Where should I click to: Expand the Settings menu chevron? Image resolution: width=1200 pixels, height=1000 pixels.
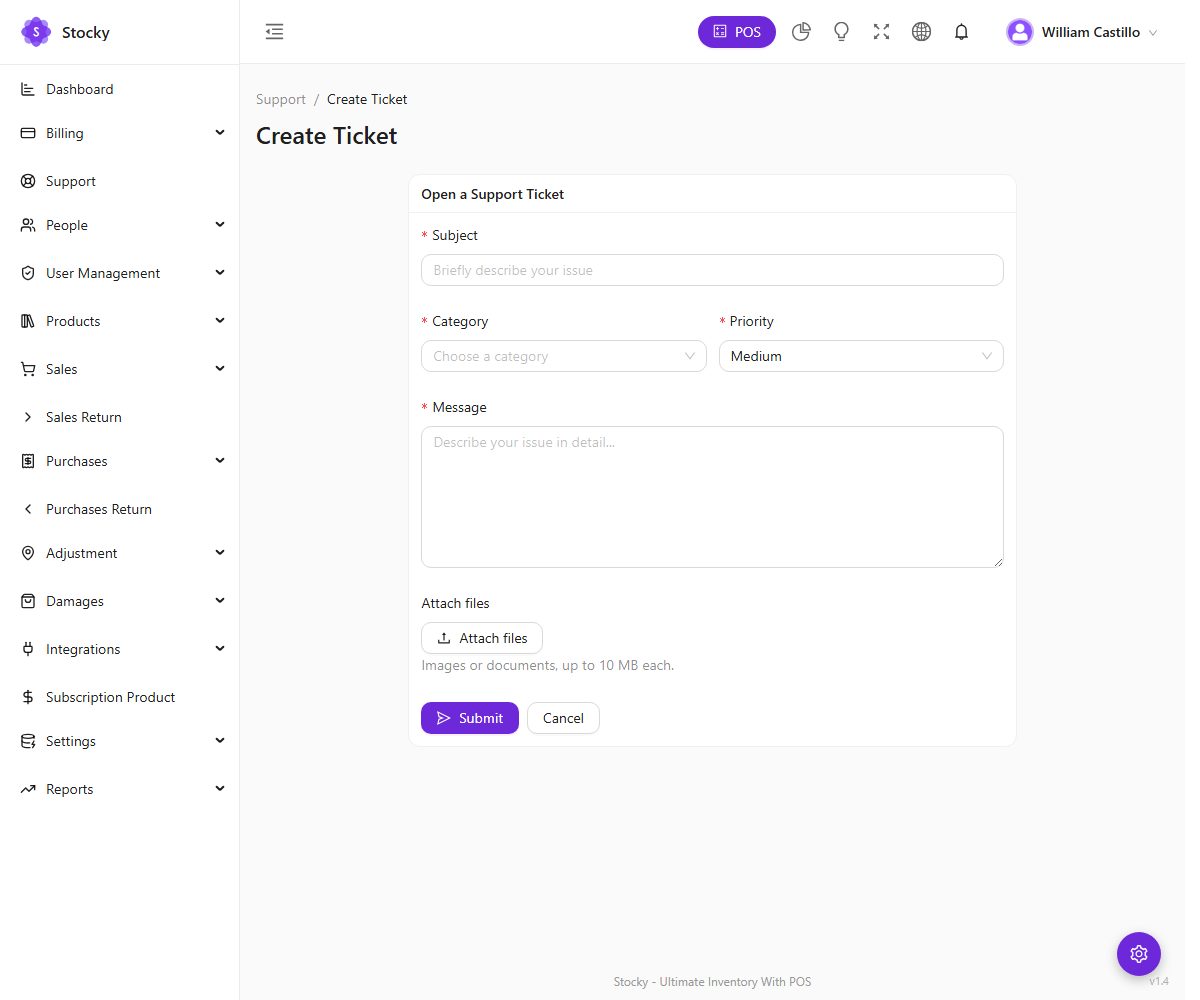[x=220, y=740]
